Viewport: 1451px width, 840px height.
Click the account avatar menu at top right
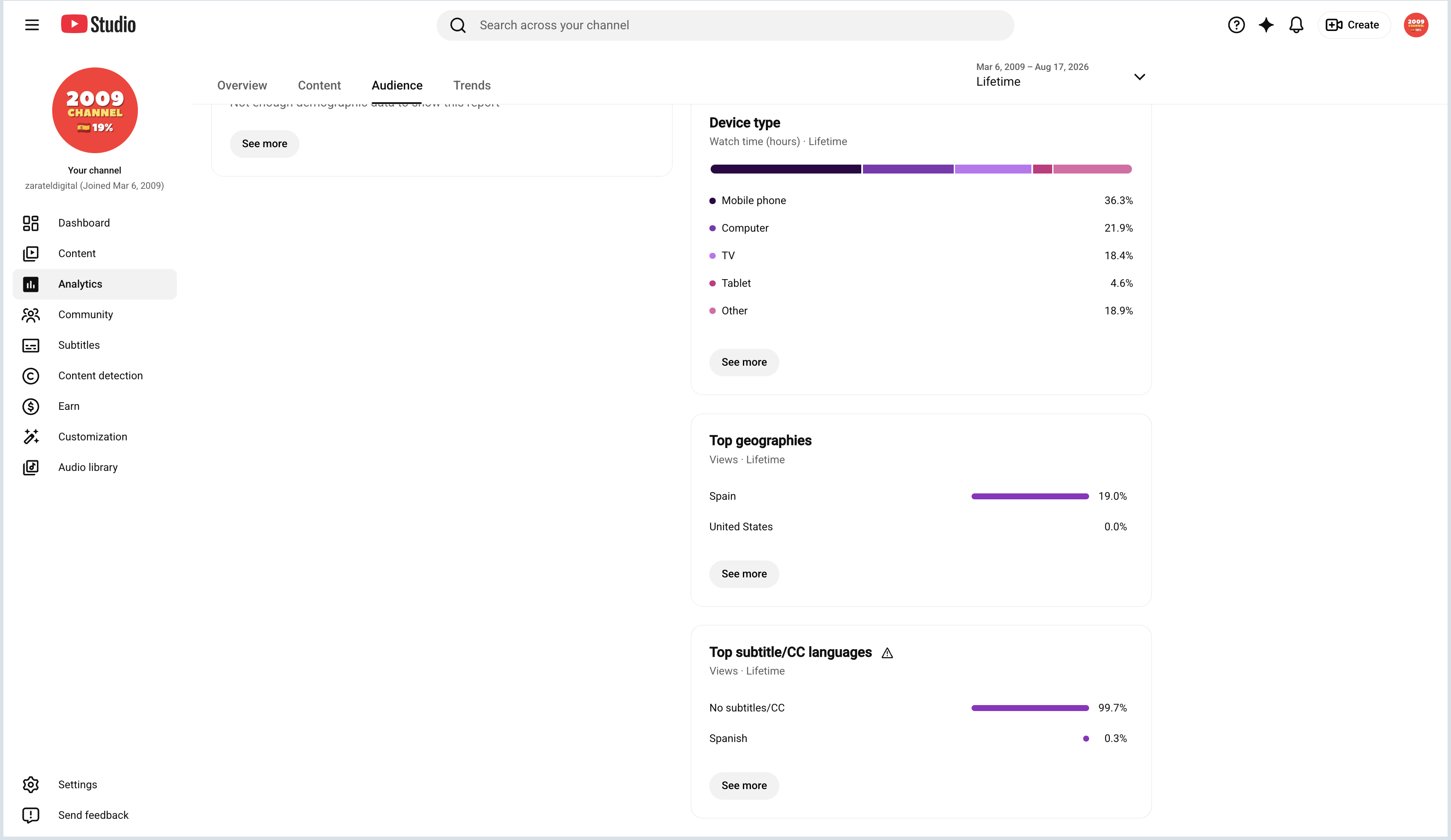1415,25
